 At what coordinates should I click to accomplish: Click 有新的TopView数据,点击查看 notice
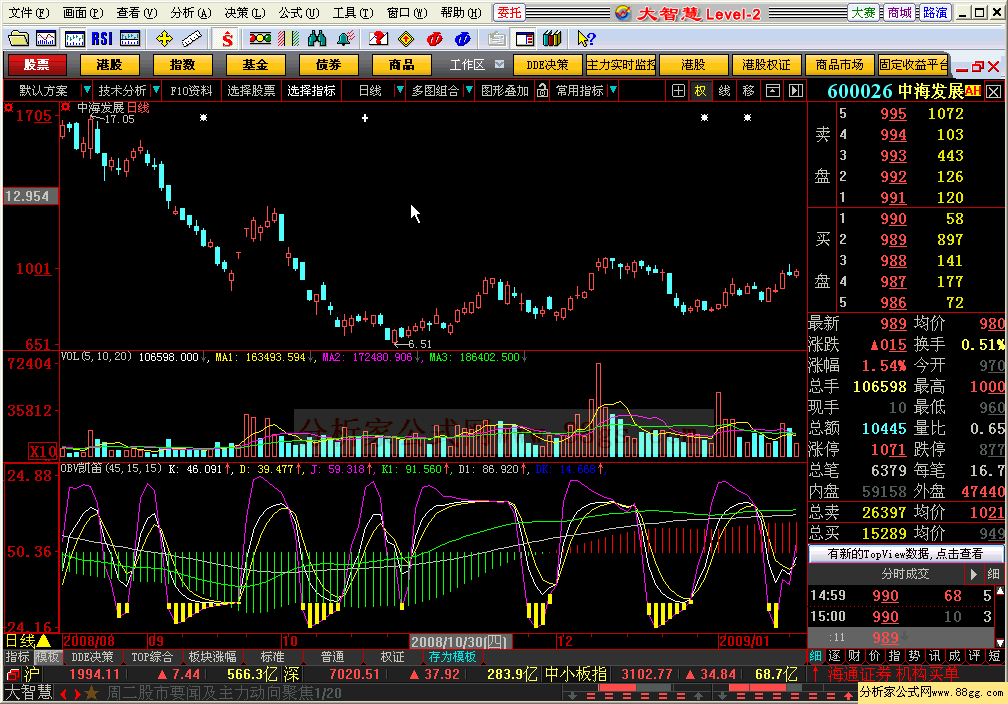click(905, 554)
